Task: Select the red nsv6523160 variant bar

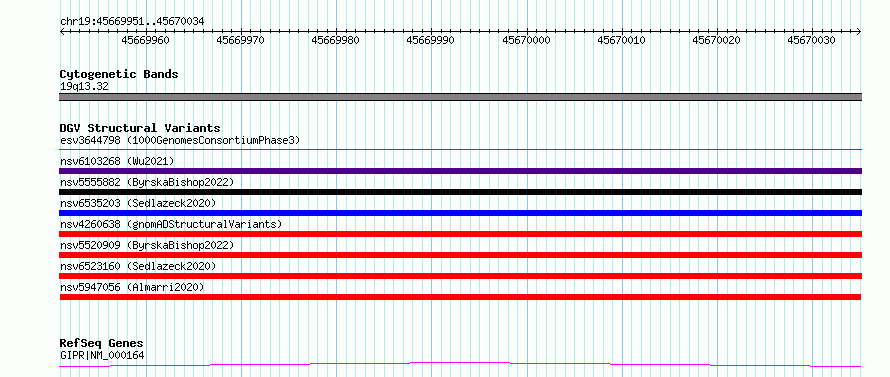Action: coord(460,276)
